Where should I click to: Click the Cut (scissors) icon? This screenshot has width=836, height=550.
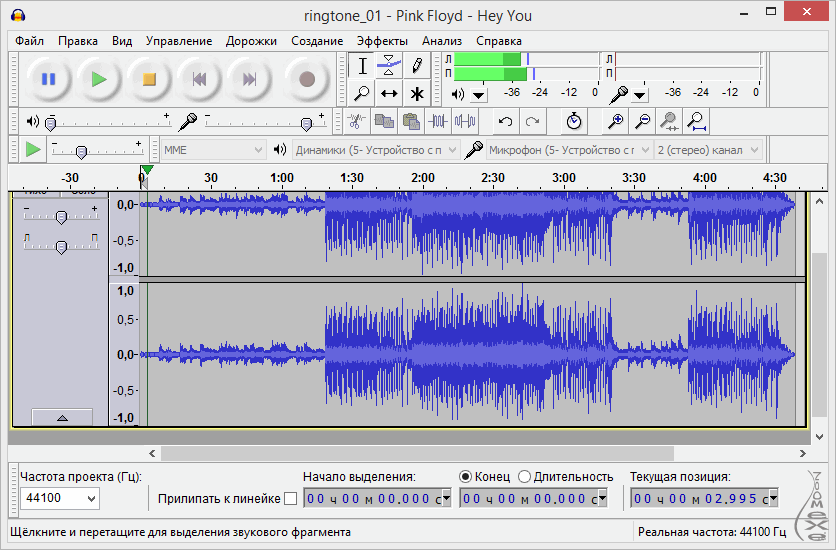click(x=357, y=122)
